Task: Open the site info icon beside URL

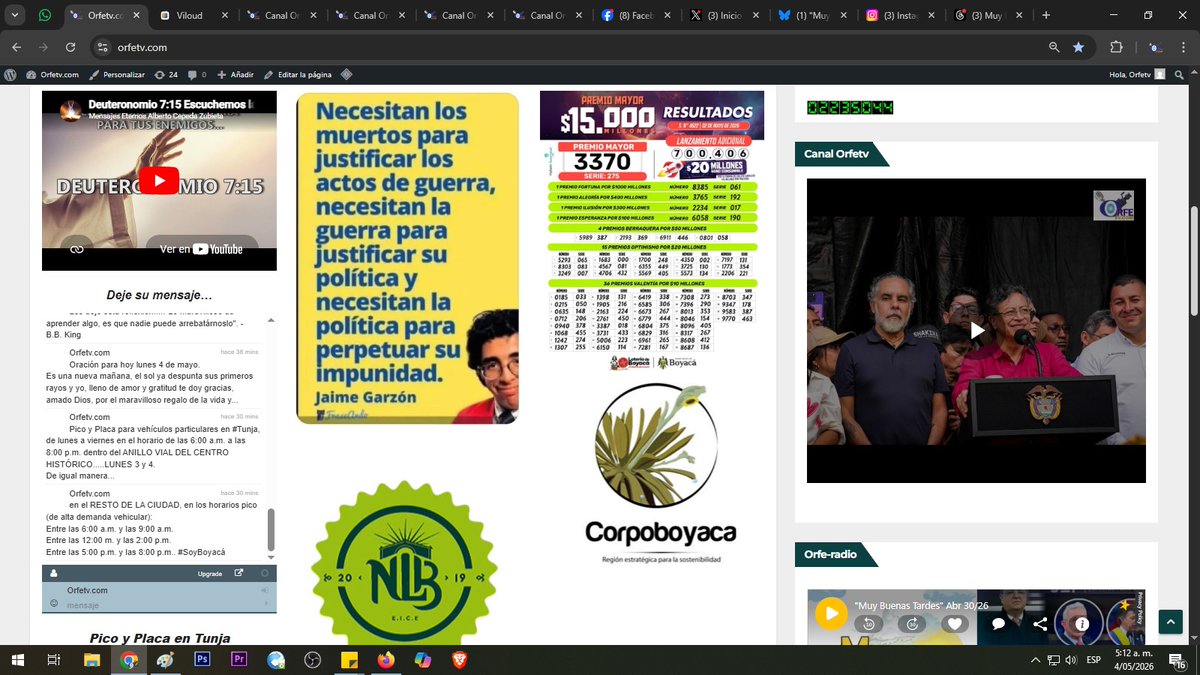Action: point(102,47)
